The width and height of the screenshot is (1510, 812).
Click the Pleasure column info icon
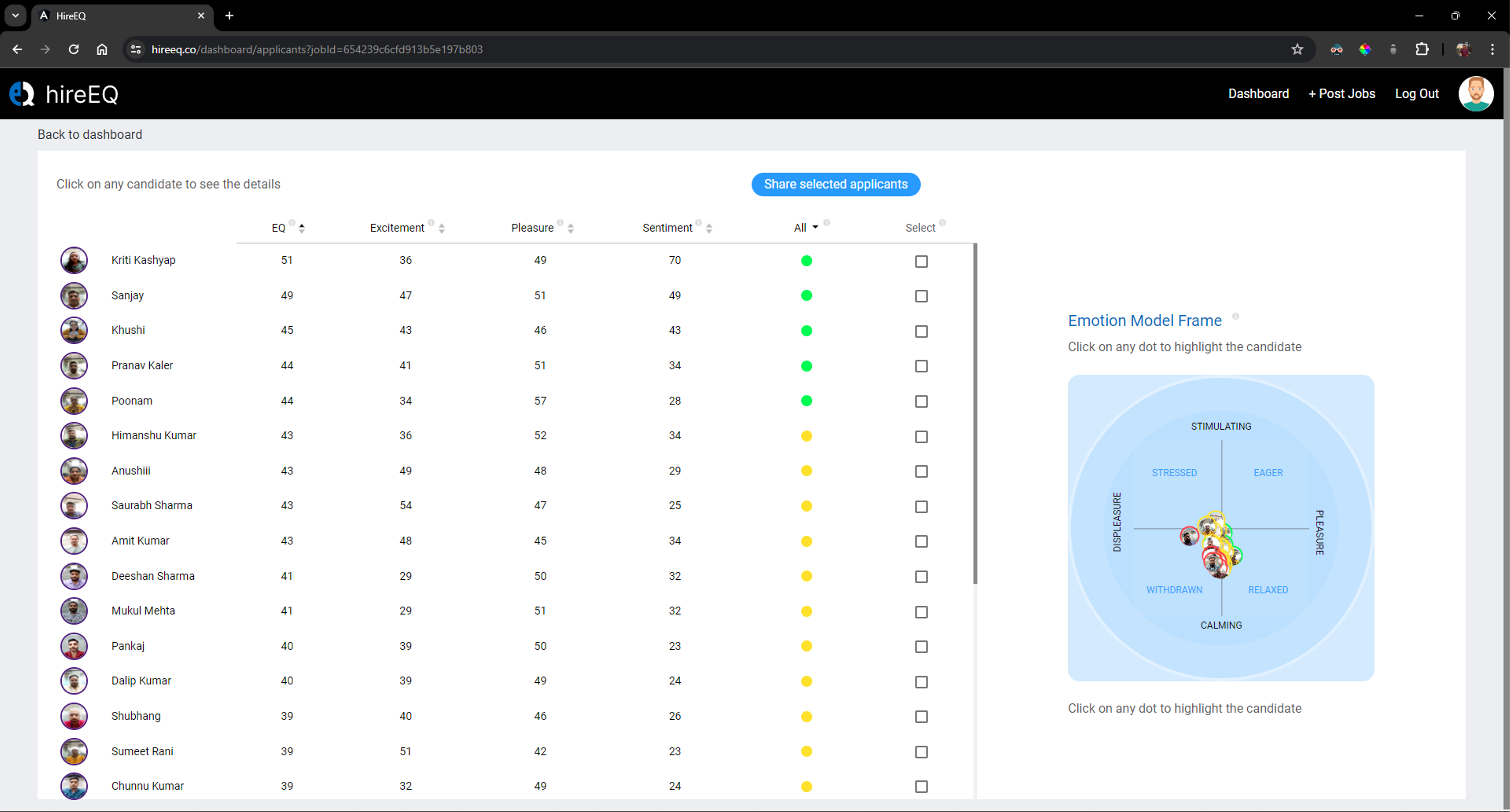click(560, 222)
